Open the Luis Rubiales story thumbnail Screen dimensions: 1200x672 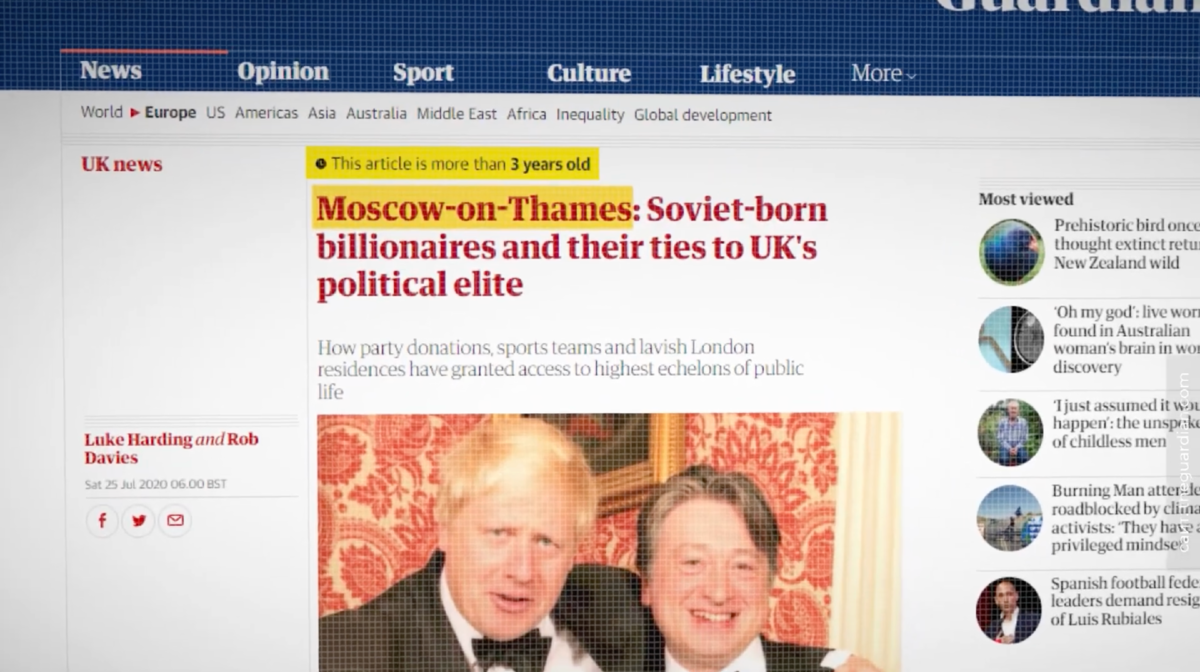pyautogui.click(x=1009, y=610)
